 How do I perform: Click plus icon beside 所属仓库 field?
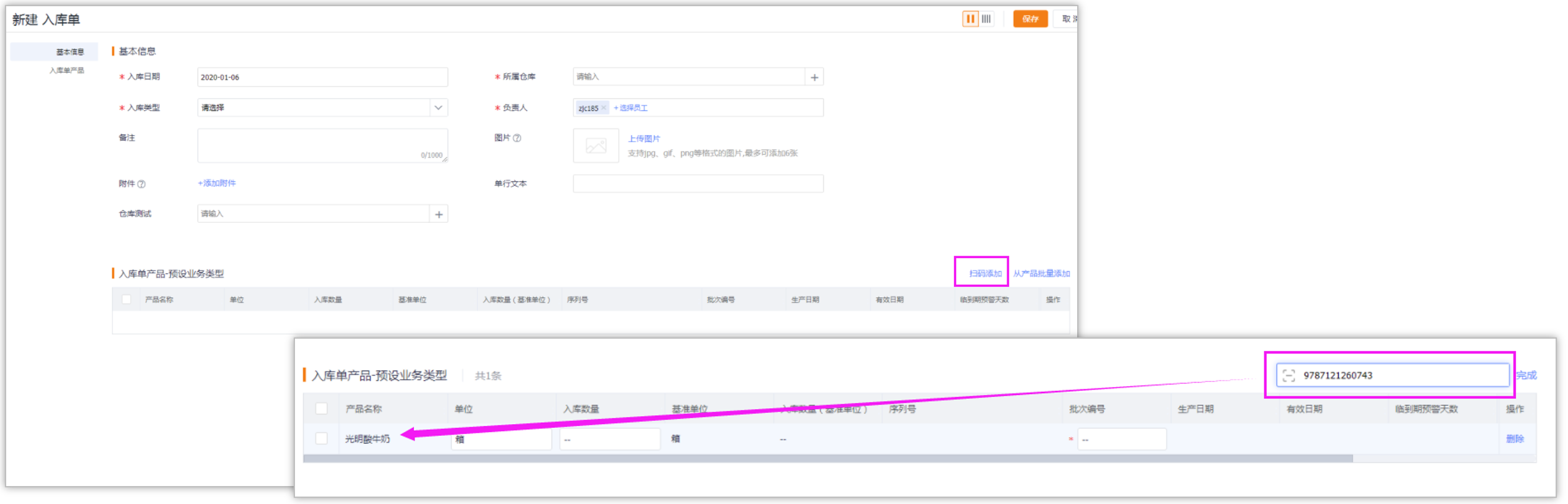point(814,77)
